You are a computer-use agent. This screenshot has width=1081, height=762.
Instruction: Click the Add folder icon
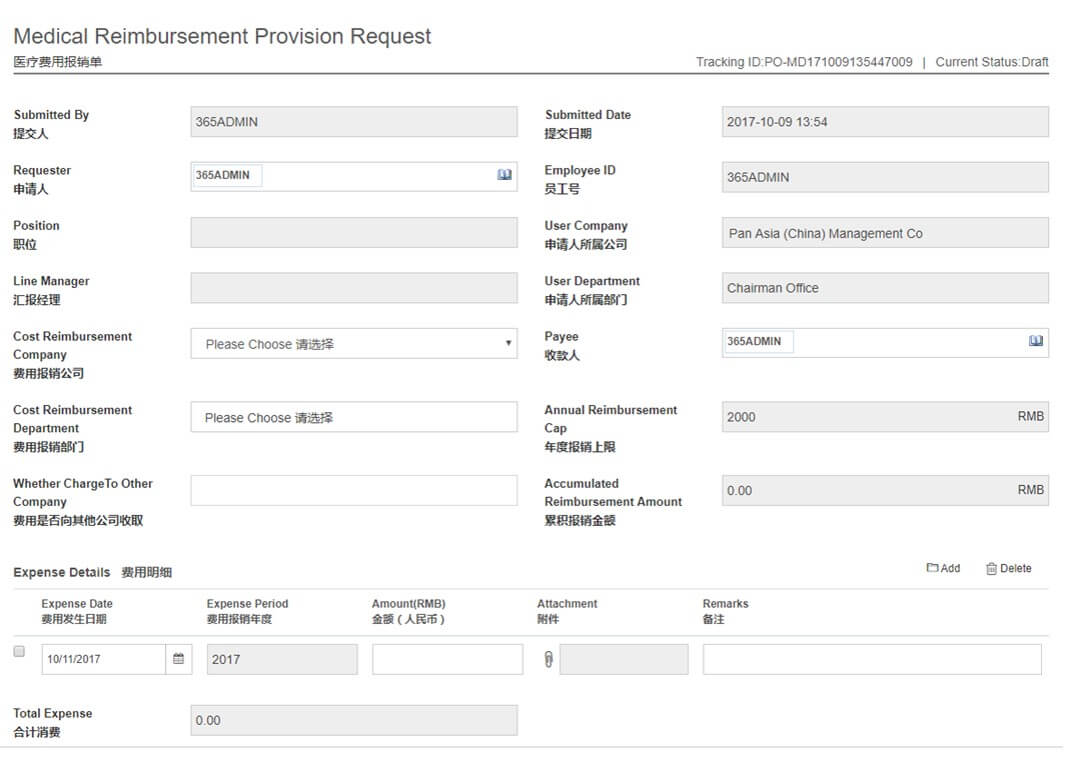tap(932, 568)
